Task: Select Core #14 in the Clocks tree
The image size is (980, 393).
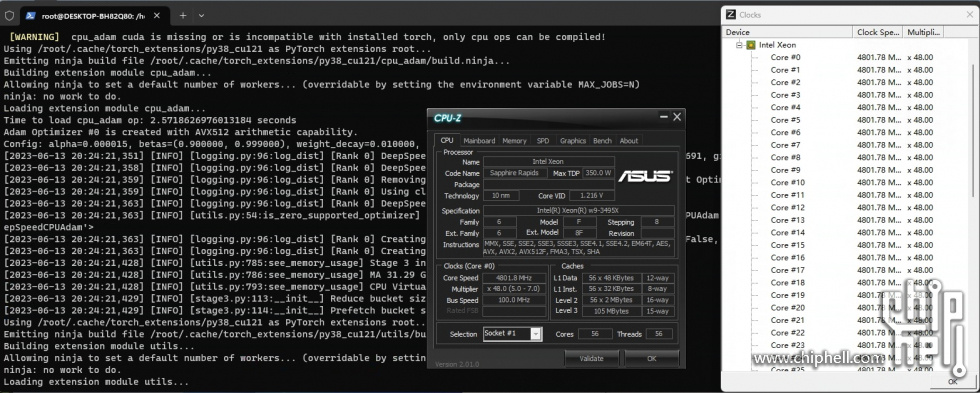Action: [788, 232]
